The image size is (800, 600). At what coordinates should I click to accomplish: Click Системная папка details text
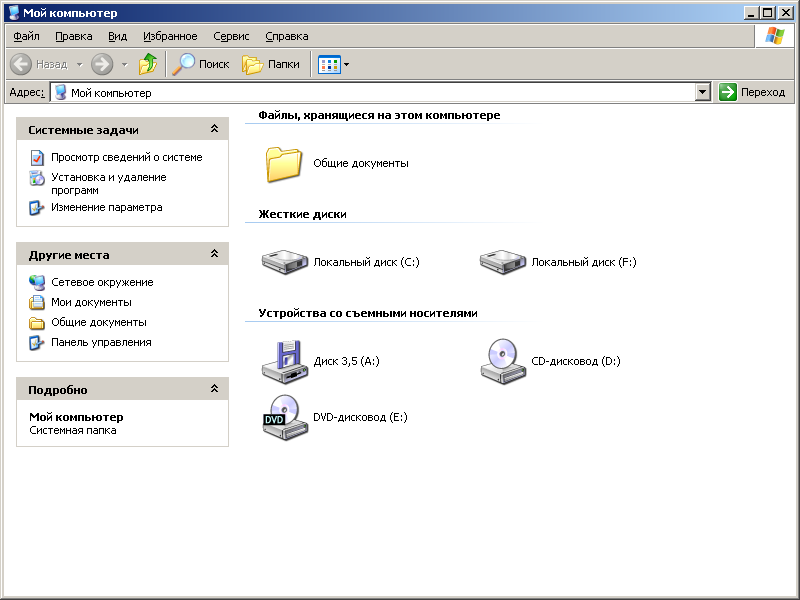coord(73,431)
